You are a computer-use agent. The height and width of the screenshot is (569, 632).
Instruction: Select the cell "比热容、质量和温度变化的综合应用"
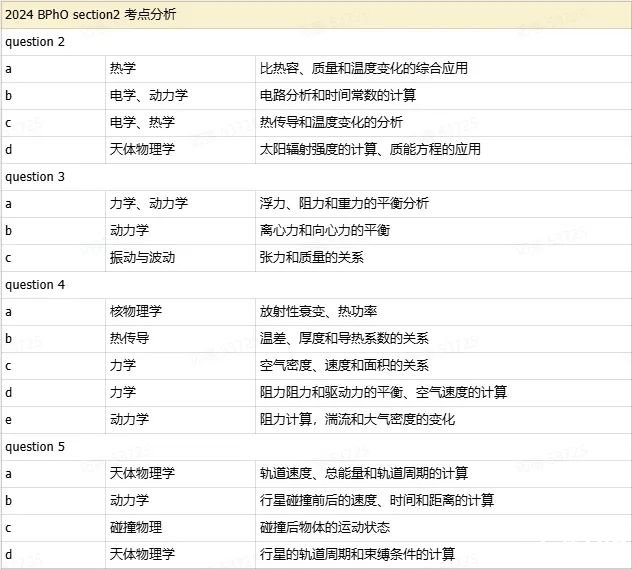[443, 69]
